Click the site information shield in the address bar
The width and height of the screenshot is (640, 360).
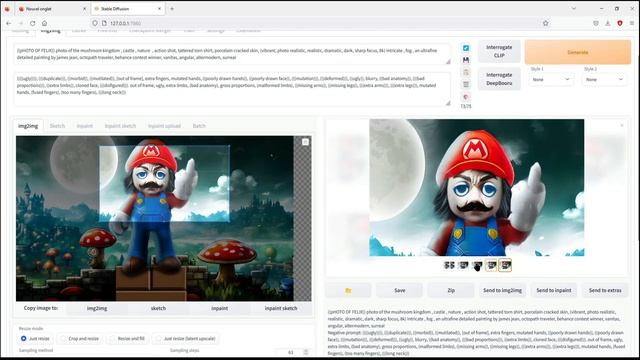(95, 23)
